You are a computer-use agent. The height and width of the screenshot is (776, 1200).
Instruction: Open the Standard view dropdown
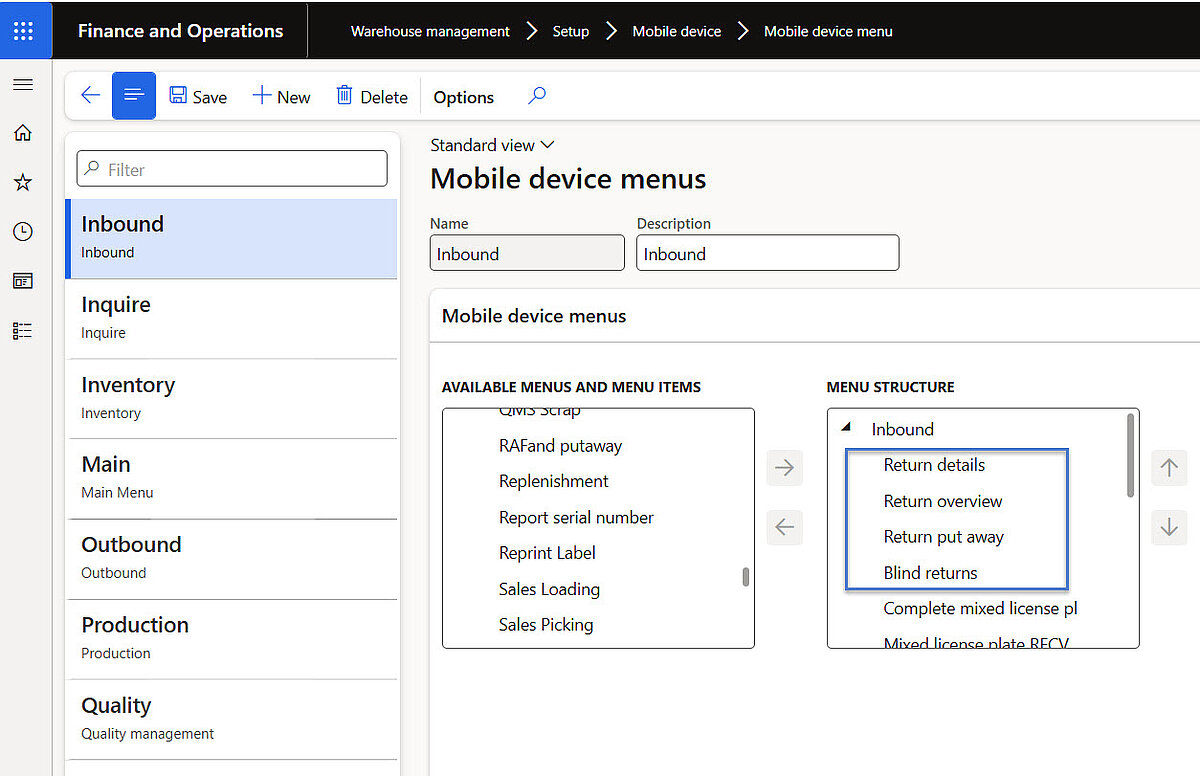click(x=492, y=144)
